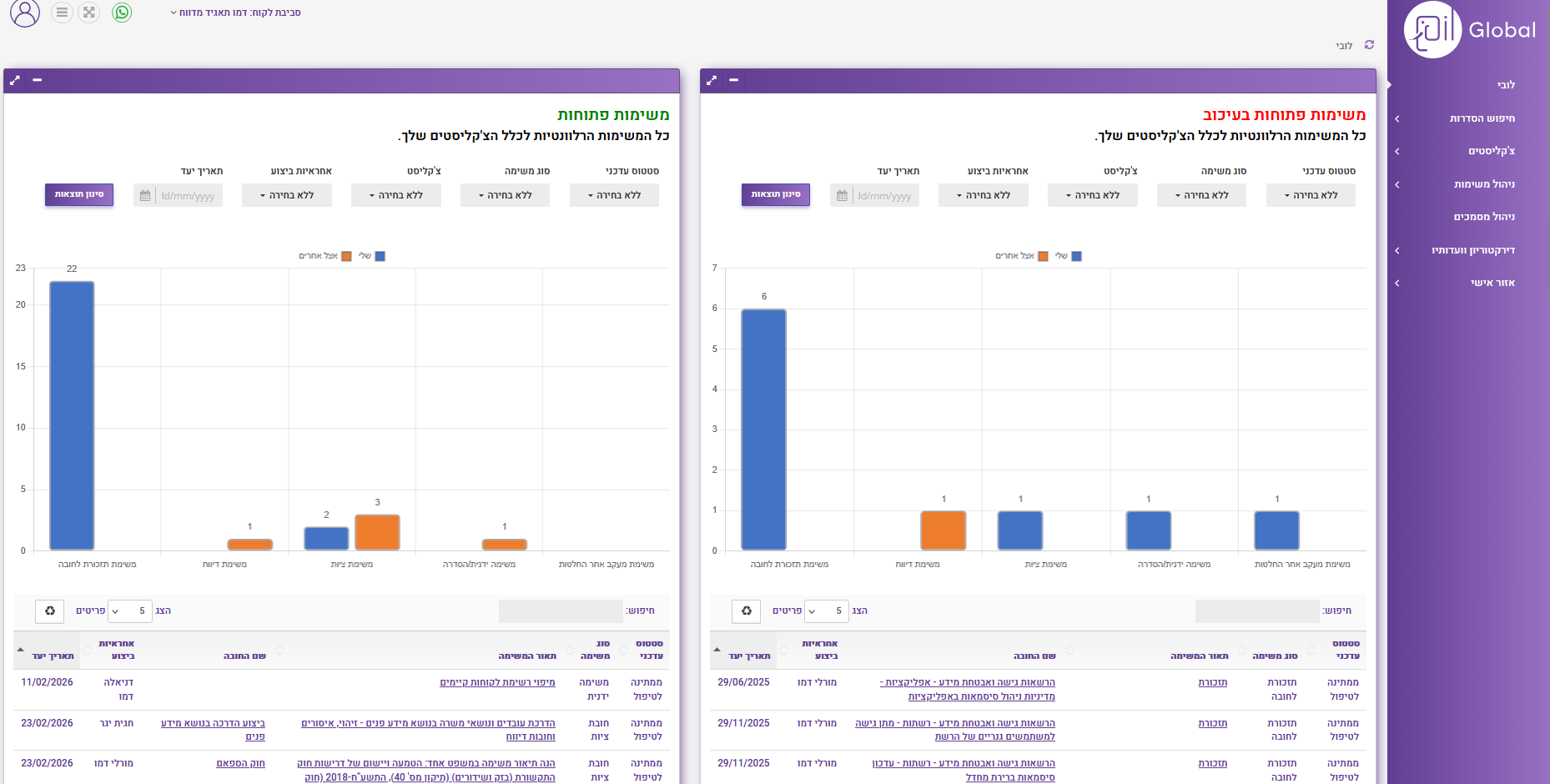1550x784 pixels.
Task: Click the refresh icon next to לובי breadcrumb
Action: 1369,45
